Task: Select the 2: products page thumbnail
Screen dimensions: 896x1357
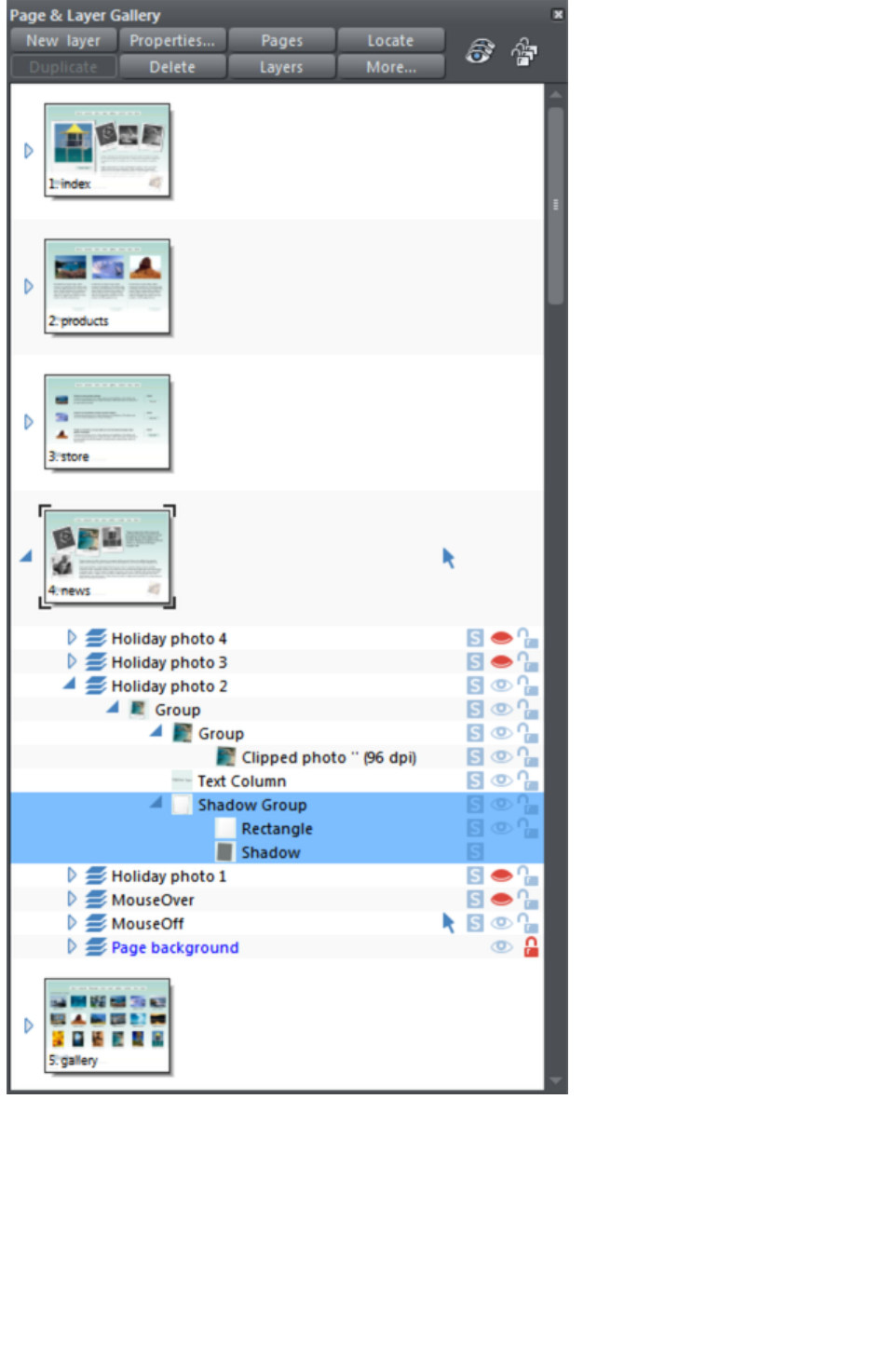Action: tap(108, 286)
